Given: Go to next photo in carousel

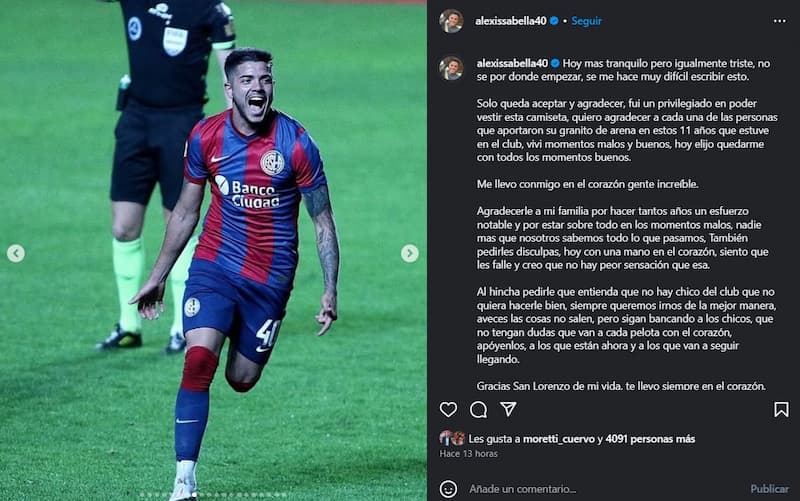Looking at the screenshot, I should (x=409, y=253).
